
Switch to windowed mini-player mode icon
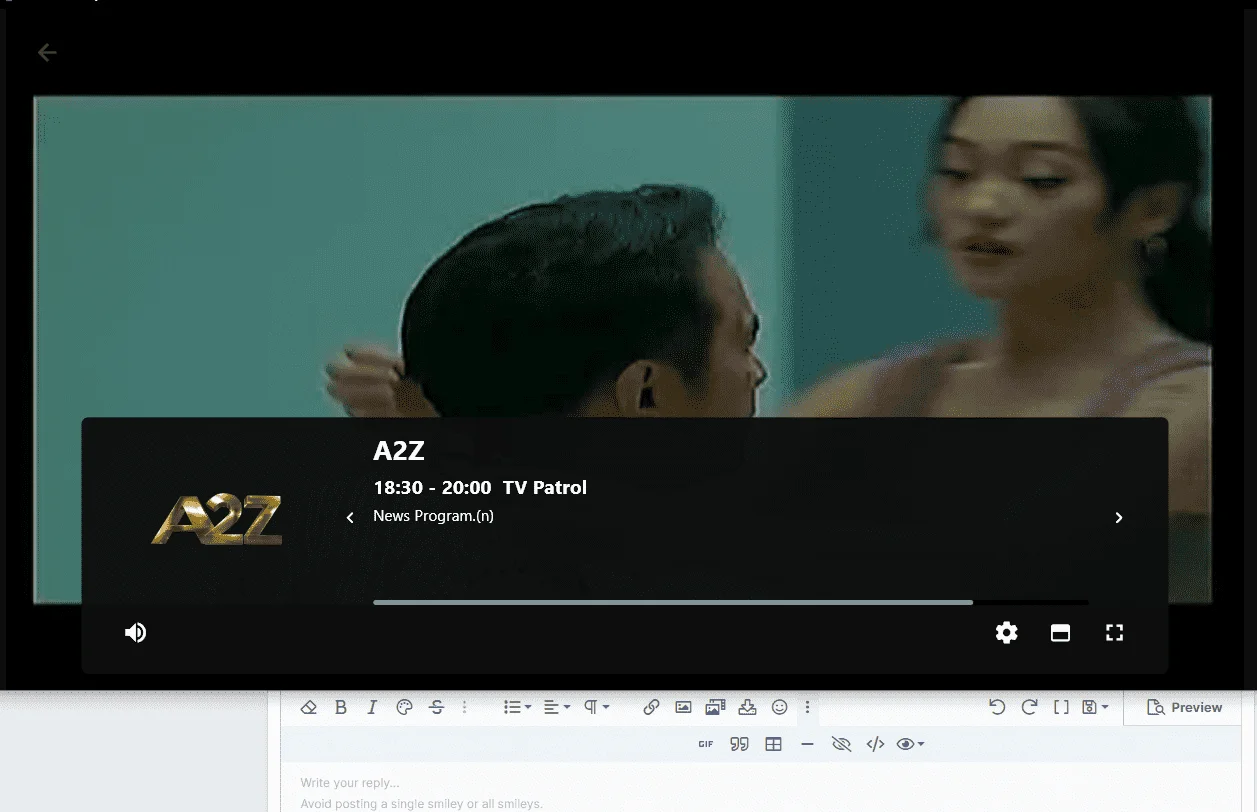click(x=1061, y=633)
